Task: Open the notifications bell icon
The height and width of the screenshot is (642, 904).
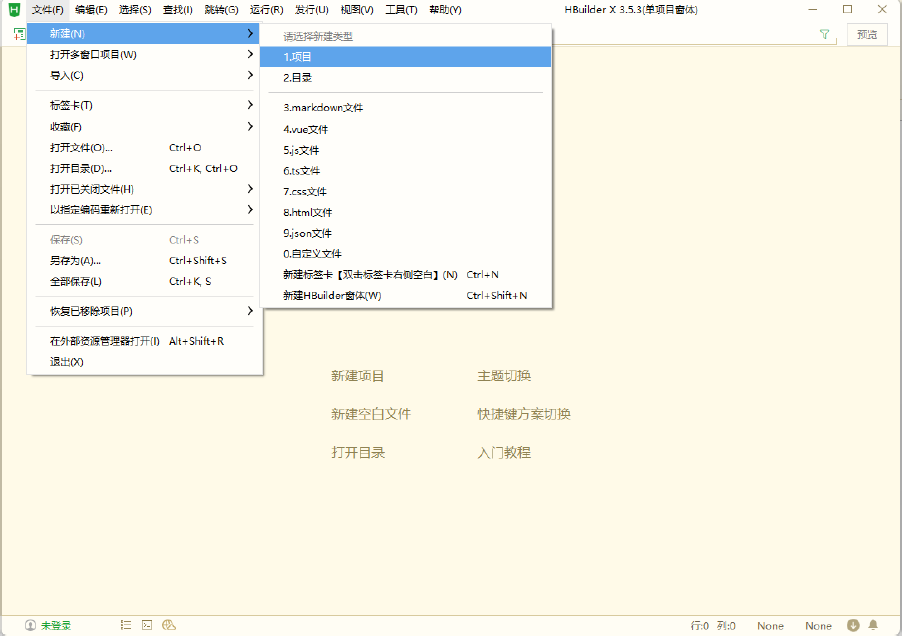Action: [x=873, y=625]
